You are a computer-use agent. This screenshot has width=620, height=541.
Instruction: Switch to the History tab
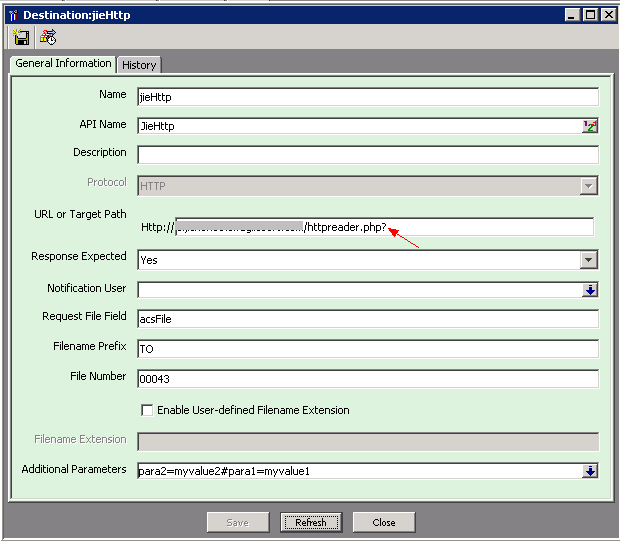click(139, 65)
